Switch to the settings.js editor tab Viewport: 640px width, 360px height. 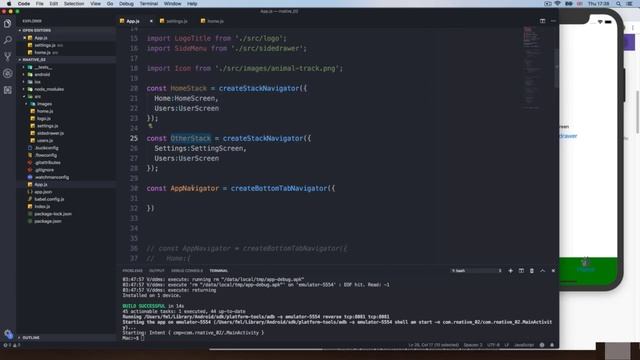click(173, 21)
